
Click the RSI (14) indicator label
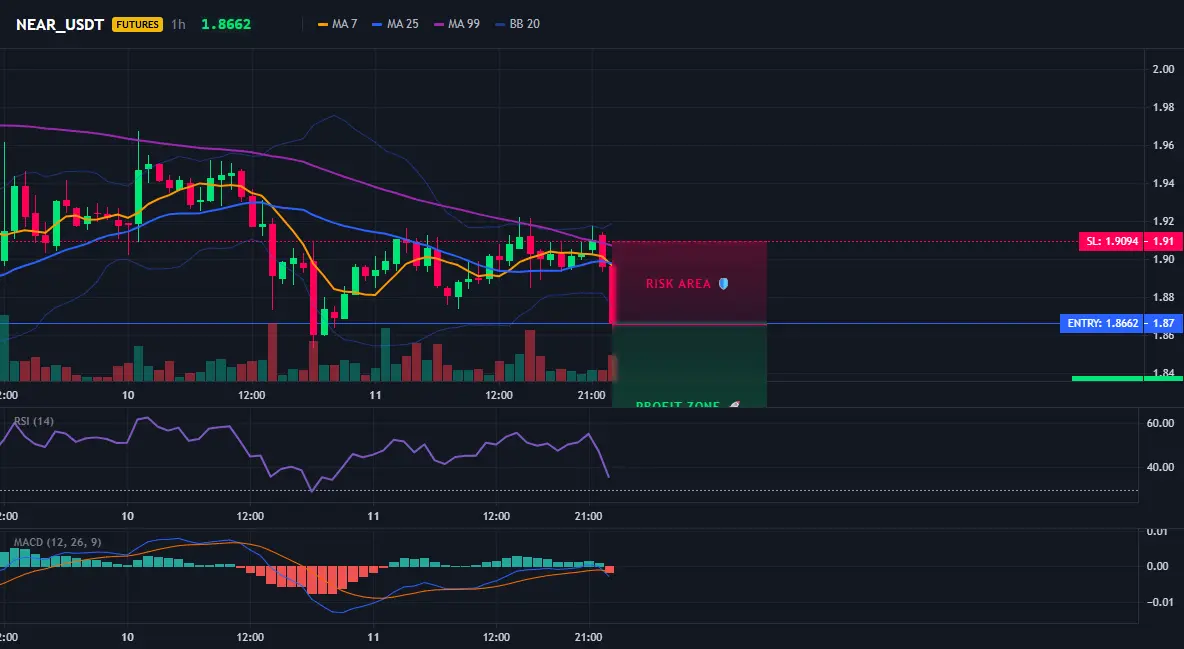click(x=34, y=421)
